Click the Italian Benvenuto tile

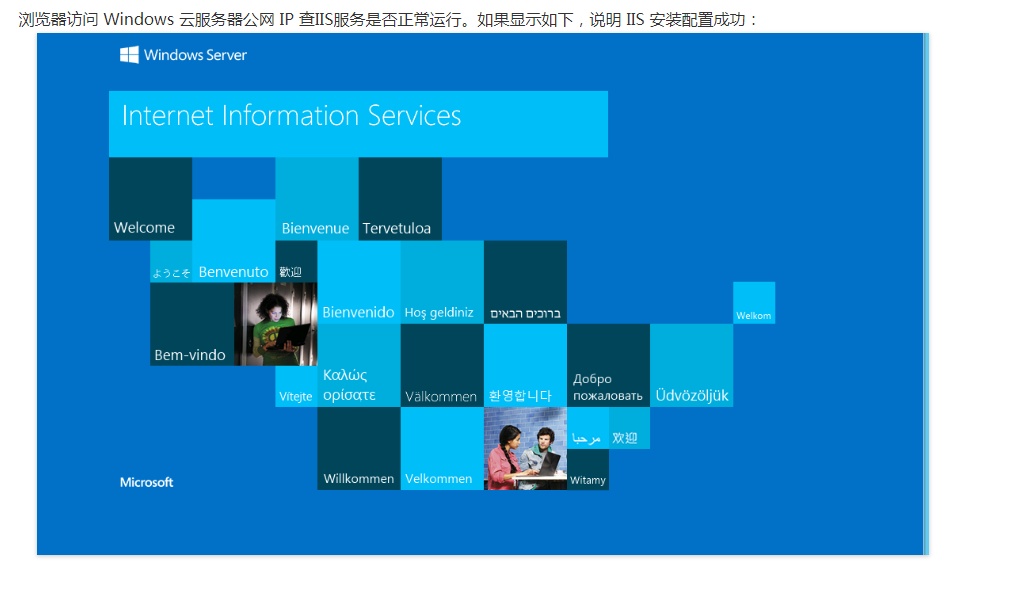234,241
